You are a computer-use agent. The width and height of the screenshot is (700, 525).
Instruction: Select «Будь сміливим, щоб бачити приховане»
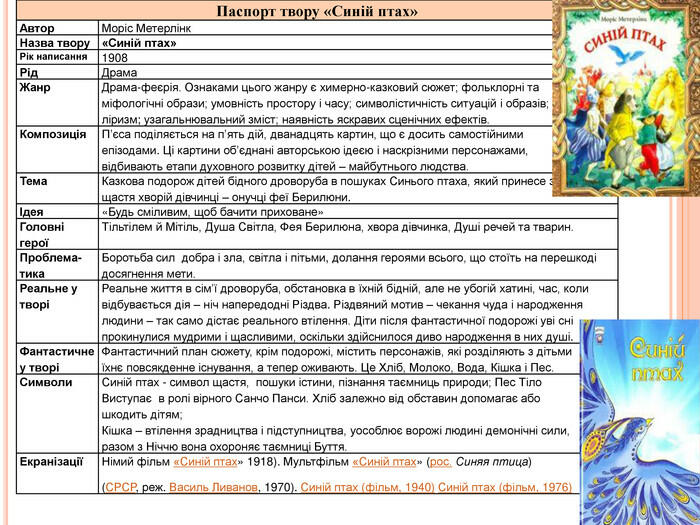coord(212,212)
